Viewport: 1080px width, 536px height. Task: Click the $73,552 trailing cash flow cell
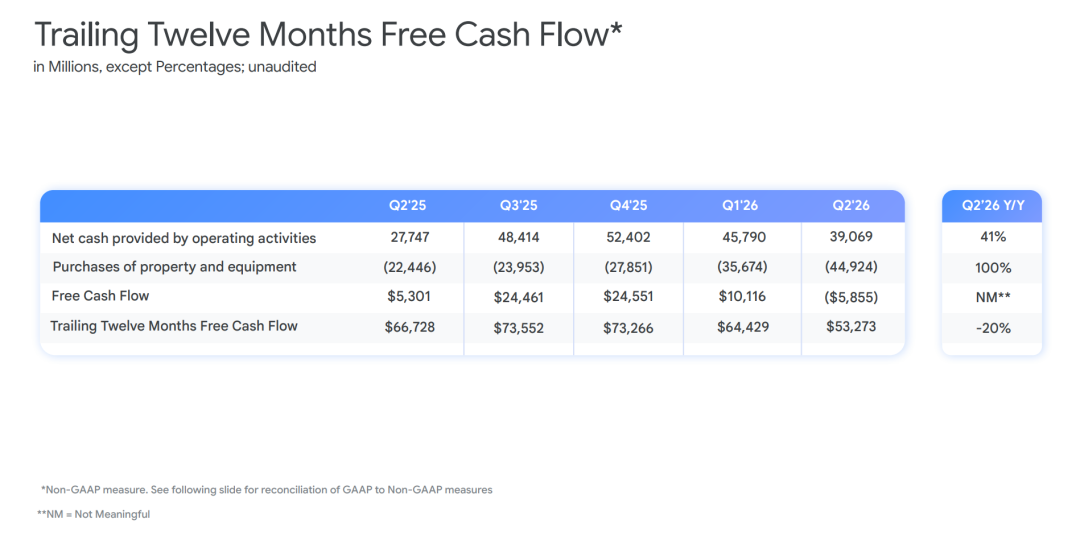click(x=519, y=328)
